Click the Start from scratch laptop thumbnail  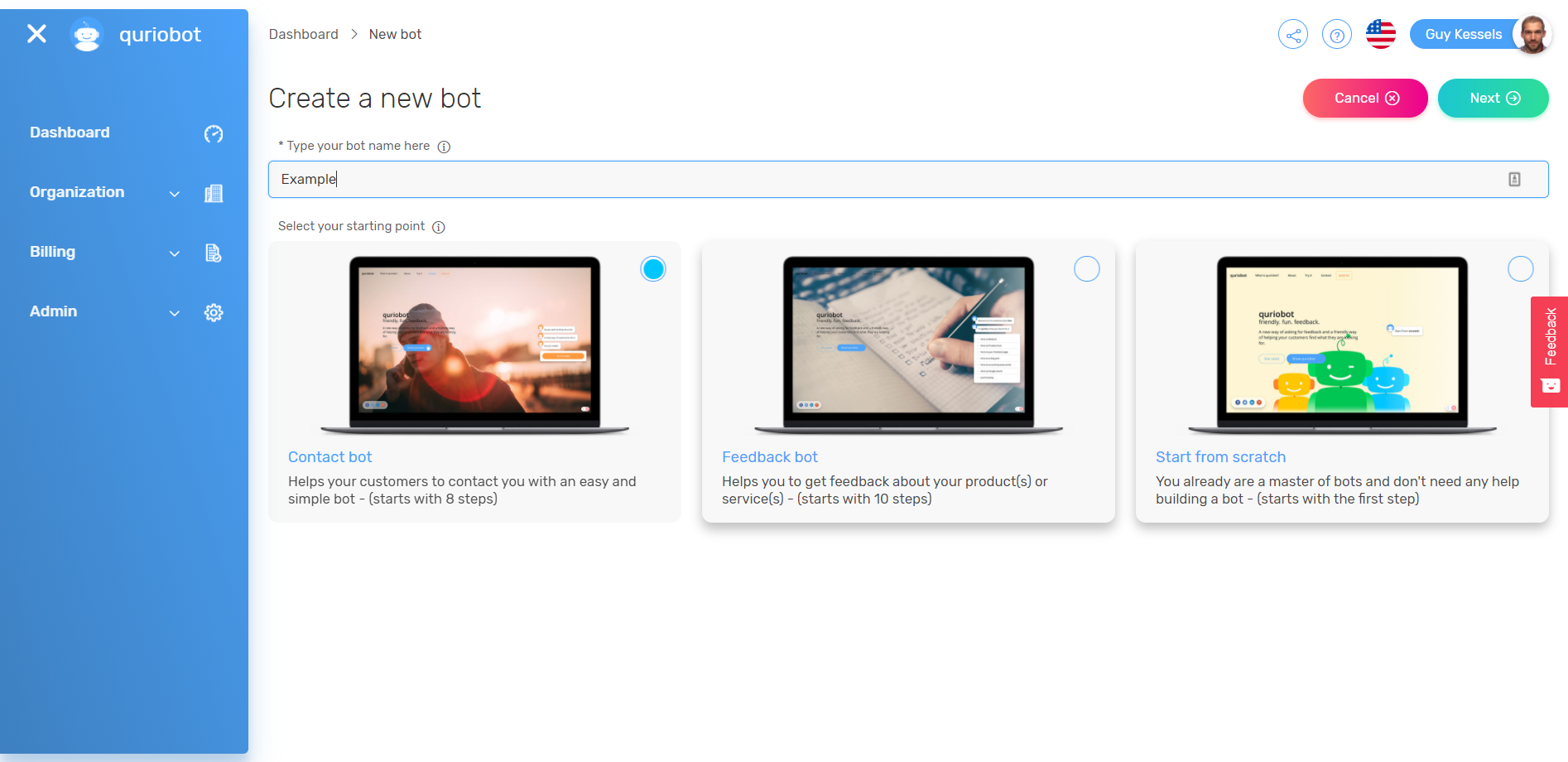1342,345
